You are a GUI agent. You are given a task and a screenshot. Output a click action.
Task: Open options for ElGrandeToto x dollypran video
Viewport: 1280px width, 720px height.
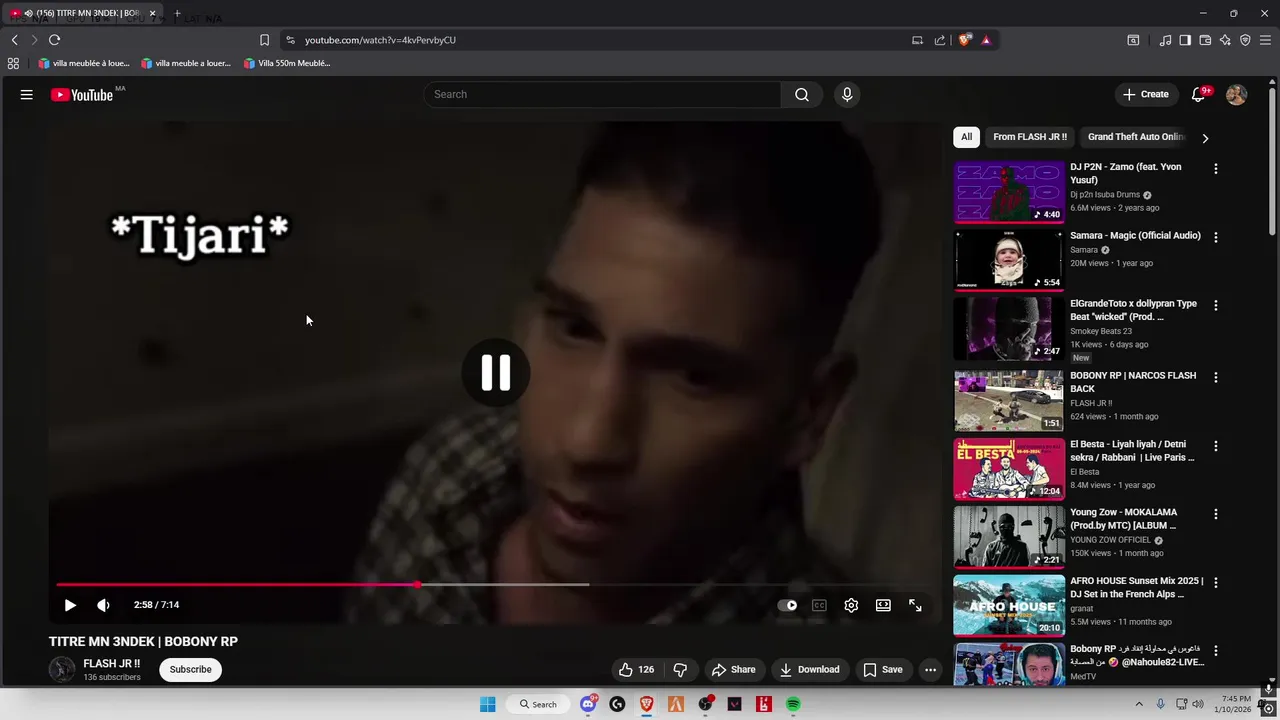tap(1216, 306)
